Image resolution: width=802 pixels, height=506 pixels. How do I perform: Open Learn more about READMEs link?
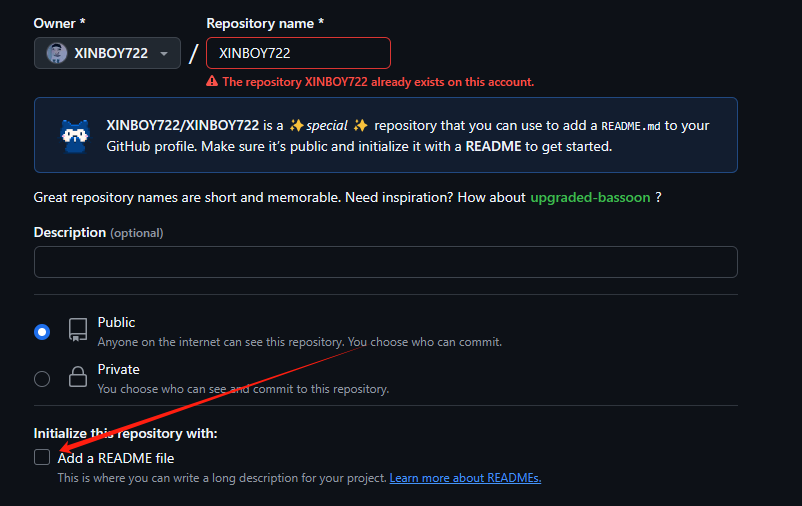(465, 478)
